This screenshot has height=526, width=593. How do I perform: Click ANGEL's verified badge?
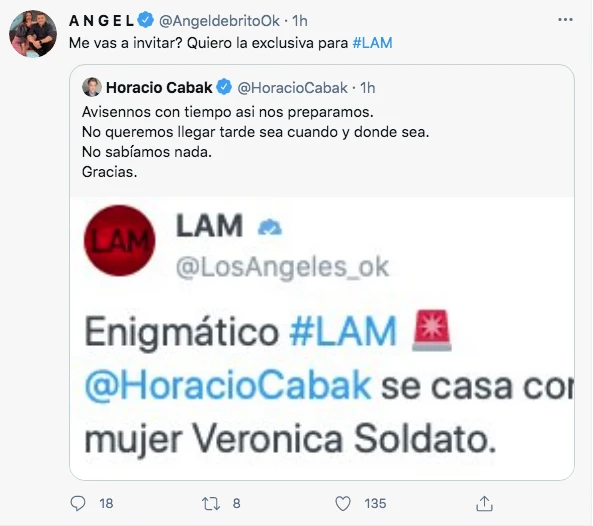(145, 20)
